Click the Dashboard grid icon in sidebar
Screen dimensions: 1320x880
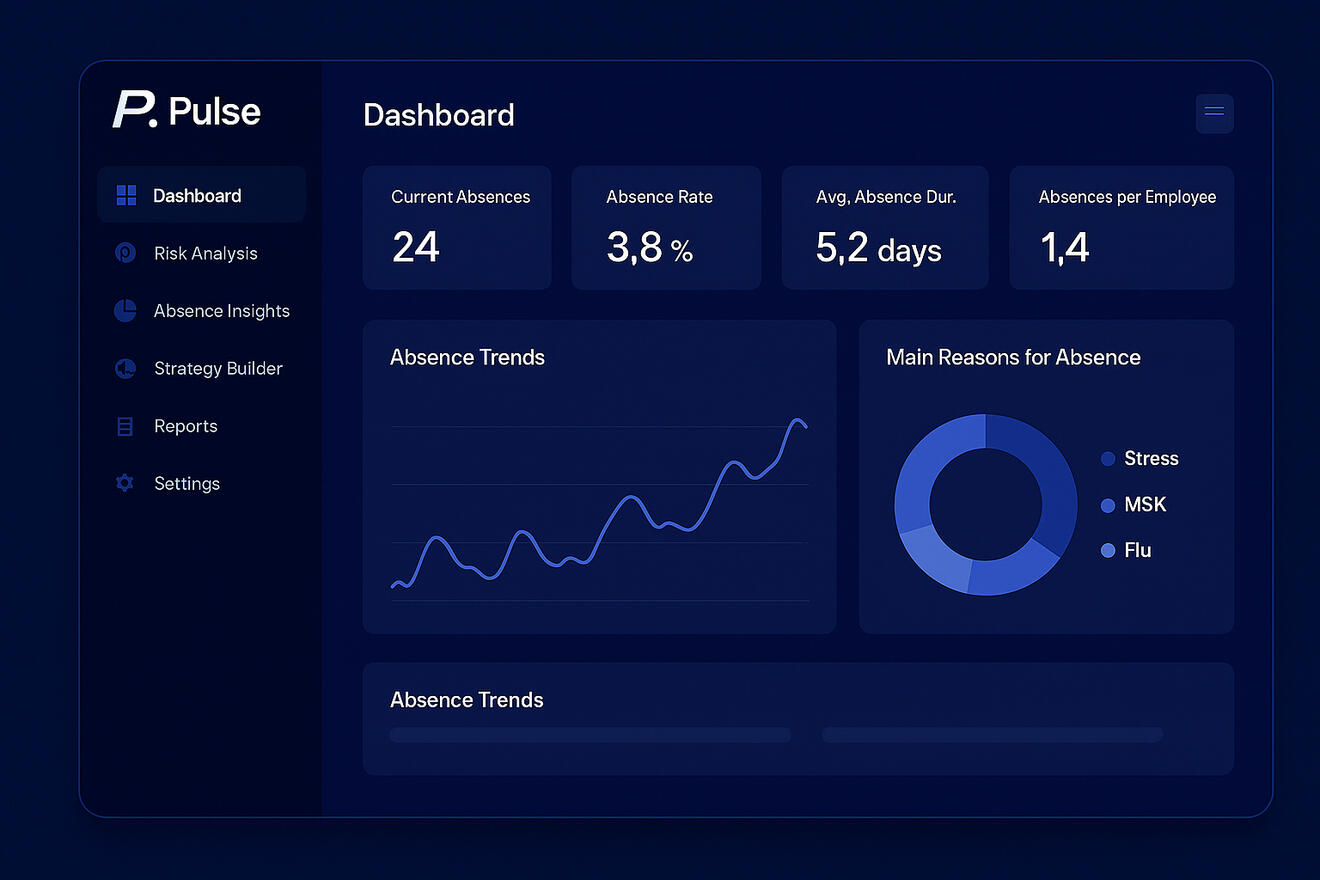pos(126,195)
